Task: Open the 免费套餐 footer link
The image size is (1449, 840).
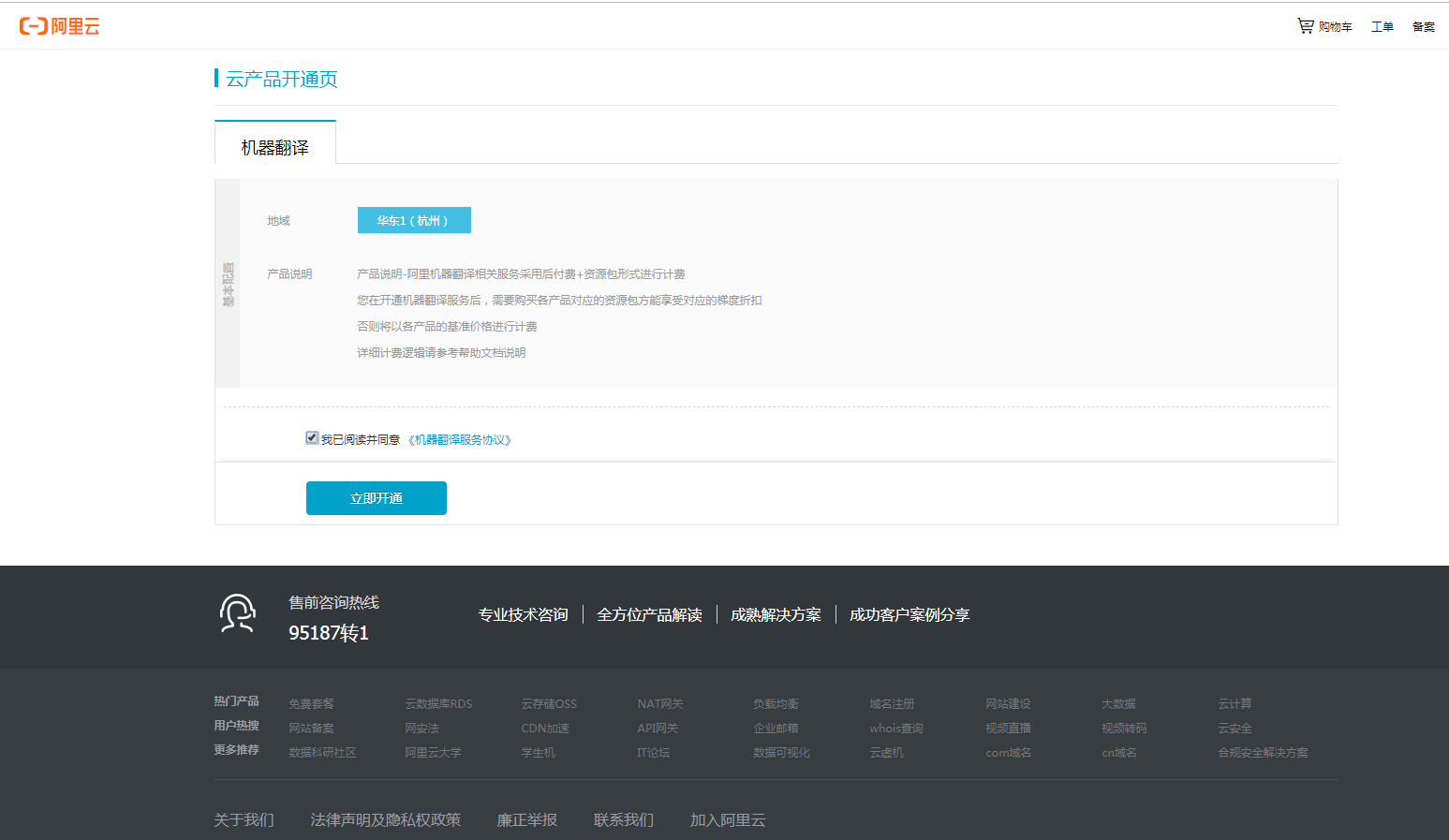Action: [312, 703]
